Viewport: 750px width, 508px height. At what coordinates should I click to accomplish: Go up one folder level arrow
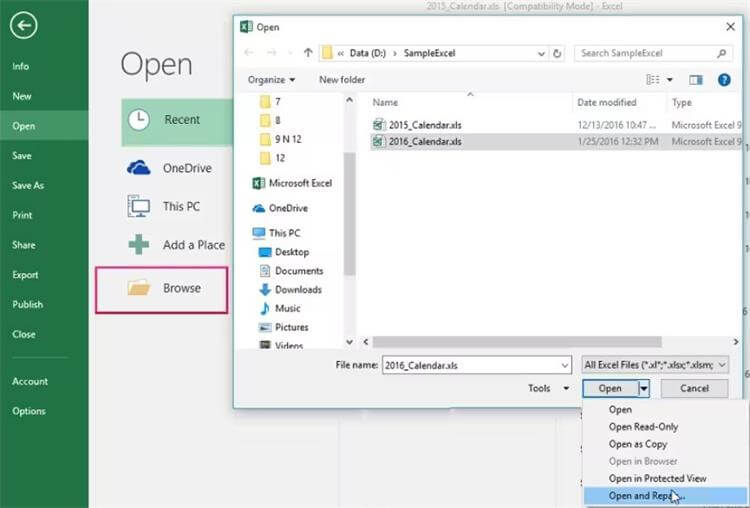[308, 53]
